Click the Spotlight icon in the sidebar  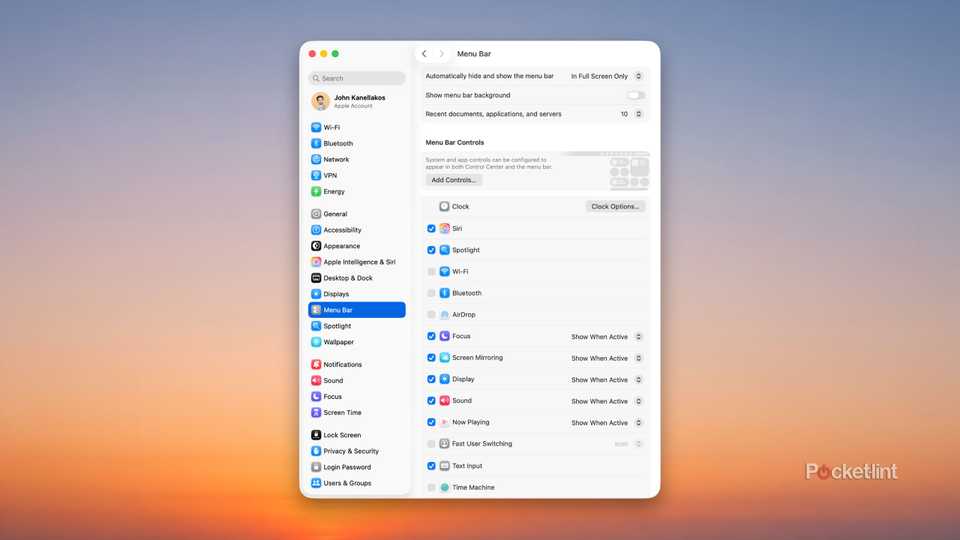click(x=316, y=326)
